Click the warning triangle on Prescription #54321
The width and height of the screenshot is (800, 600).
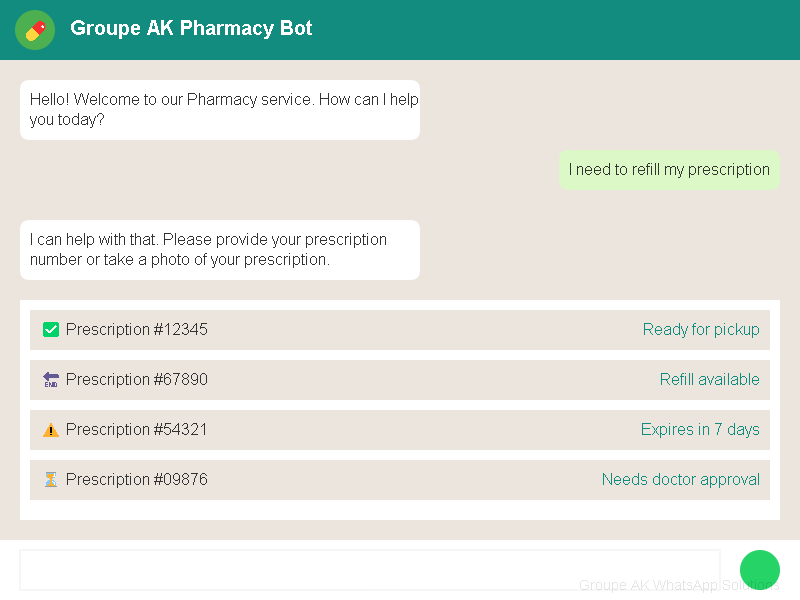(51, 429)
